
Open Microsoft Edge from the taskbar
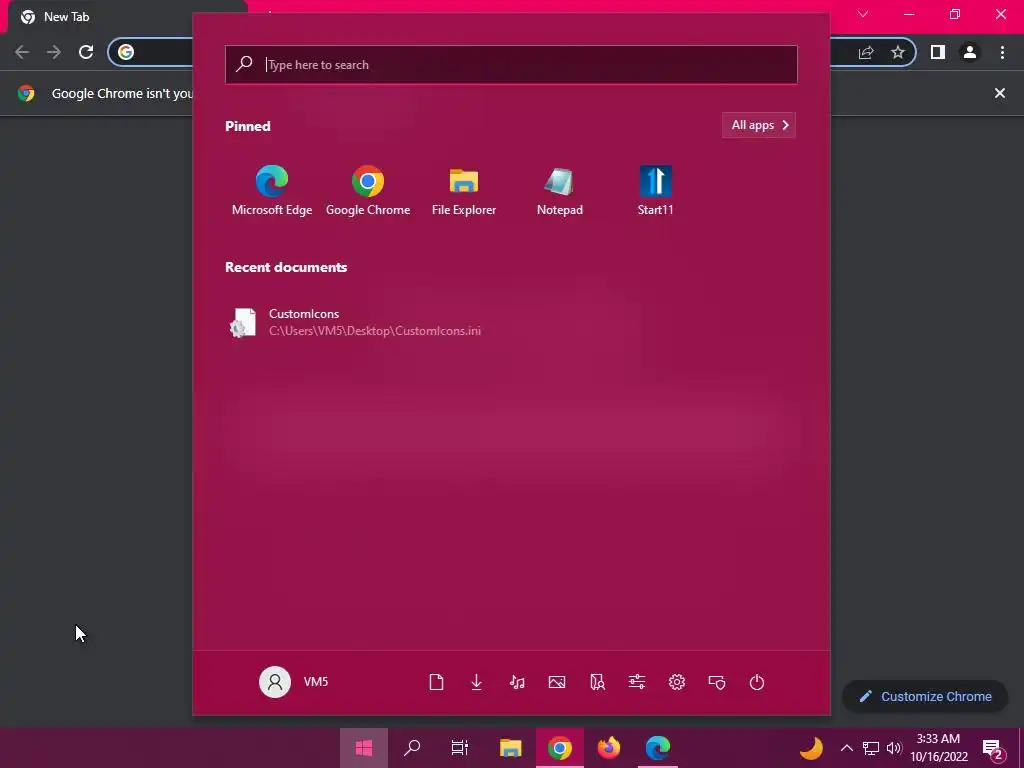(x=658, y=748)
